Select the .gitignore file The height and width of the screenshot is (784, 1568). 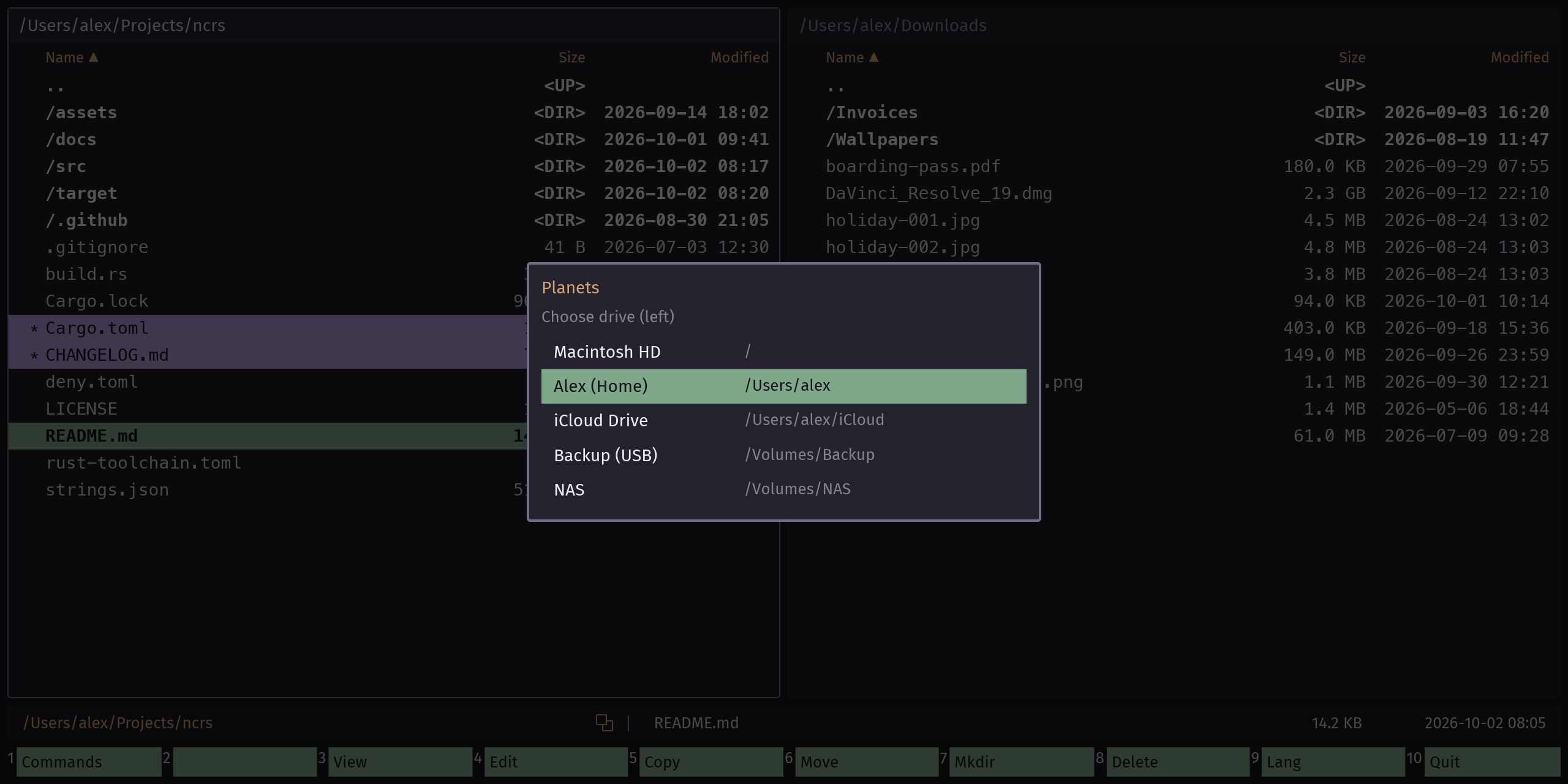[x=393, y=247]
